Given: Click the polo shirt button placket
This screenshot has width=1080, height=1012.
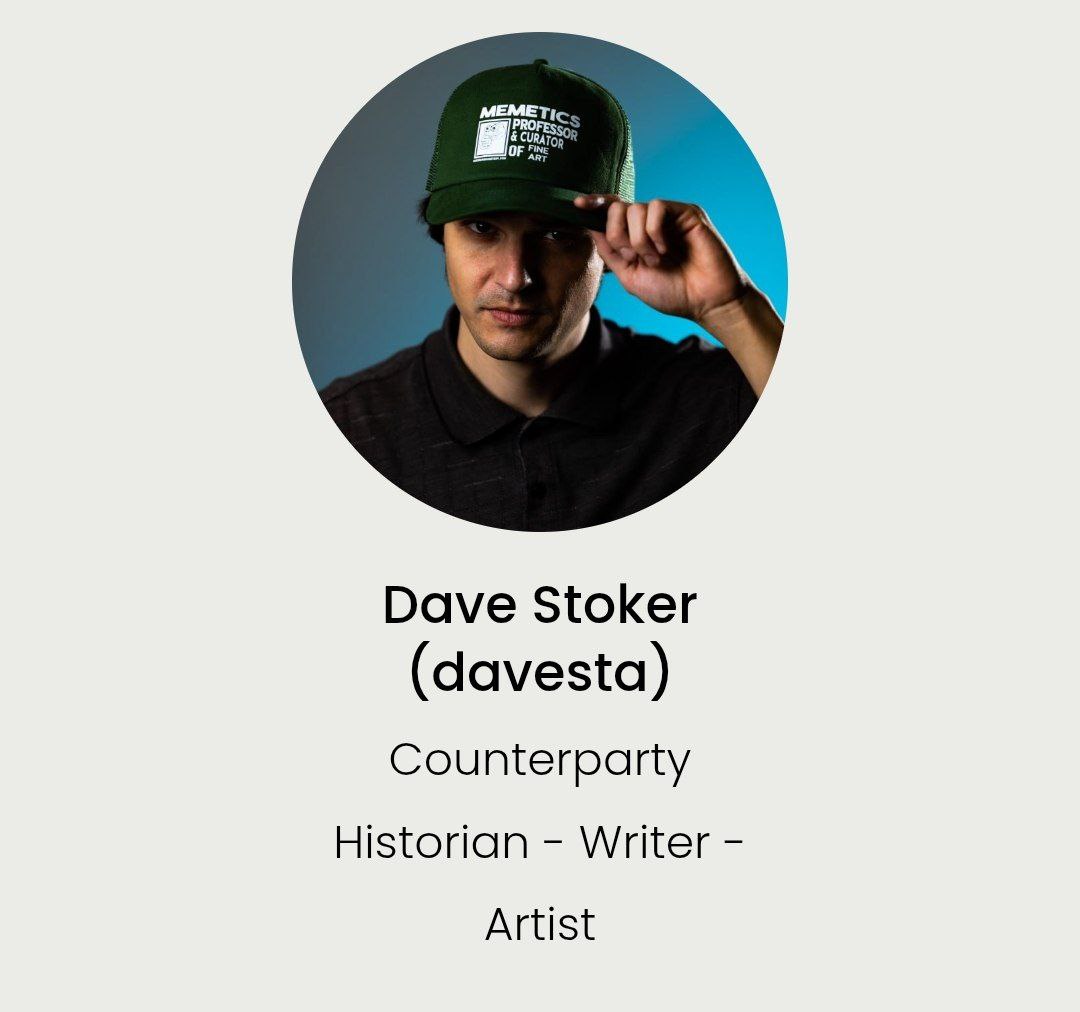Looking at the screenshot, I should pyautogui.click(x=534, y=475).
